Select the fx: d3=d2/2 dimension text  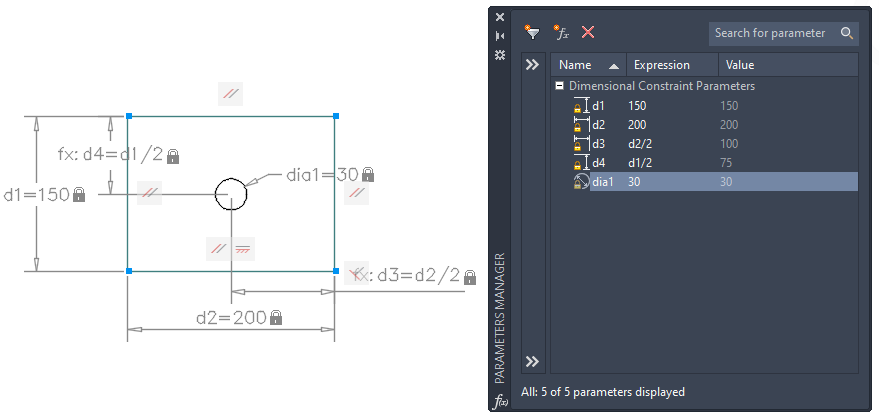[x=407, y=275]
